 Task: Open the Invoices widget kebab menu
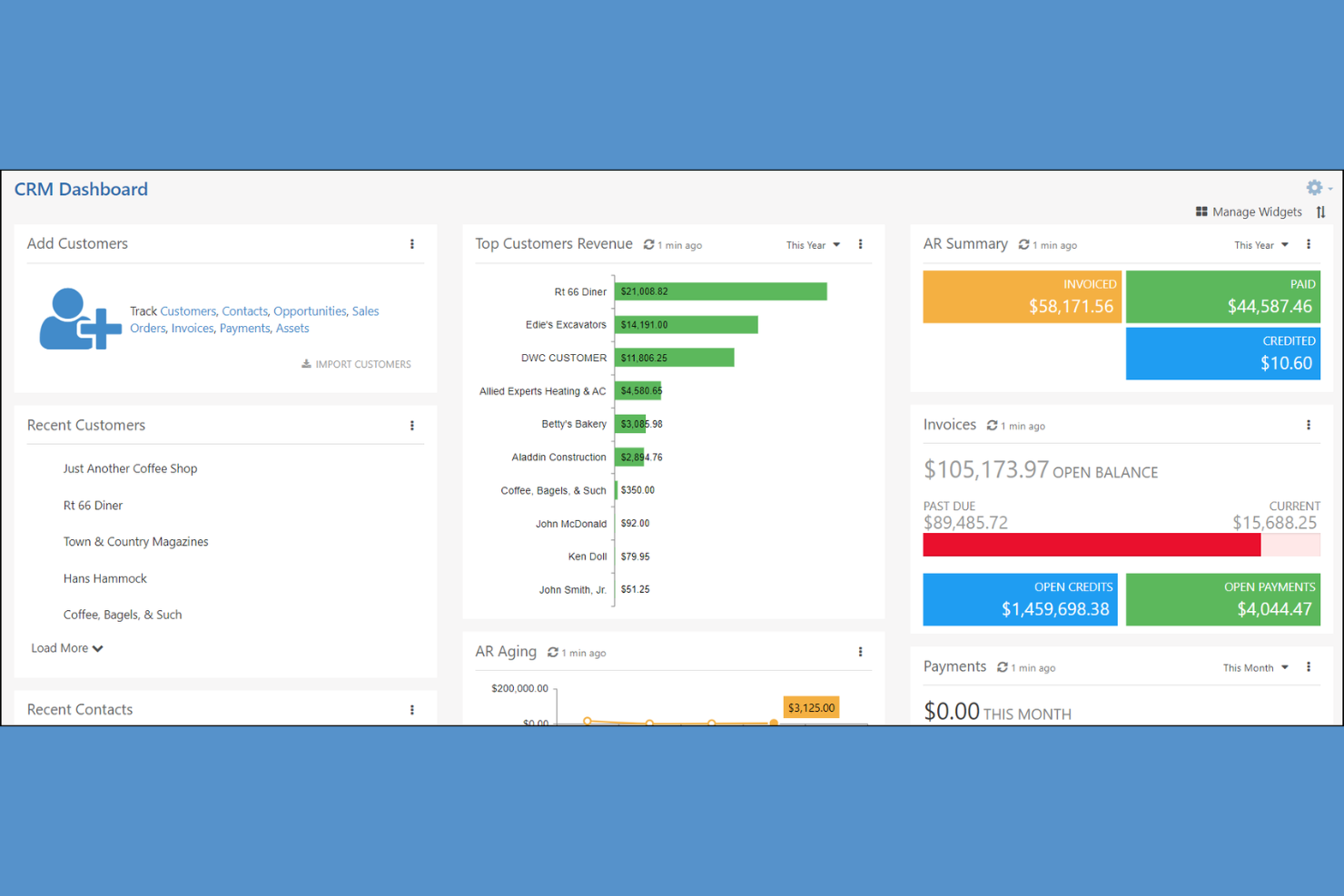coord(1309,425)
